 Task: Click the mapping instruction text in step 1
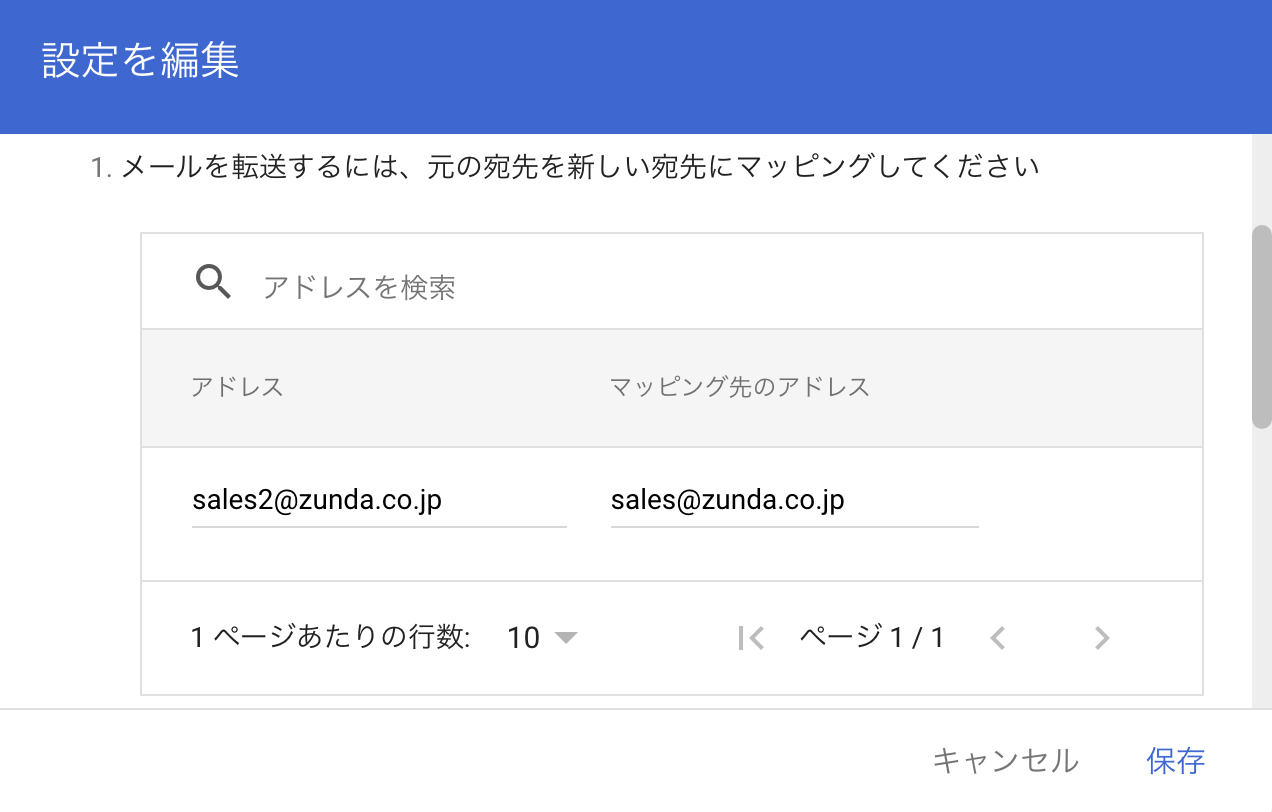pos(565,167)
